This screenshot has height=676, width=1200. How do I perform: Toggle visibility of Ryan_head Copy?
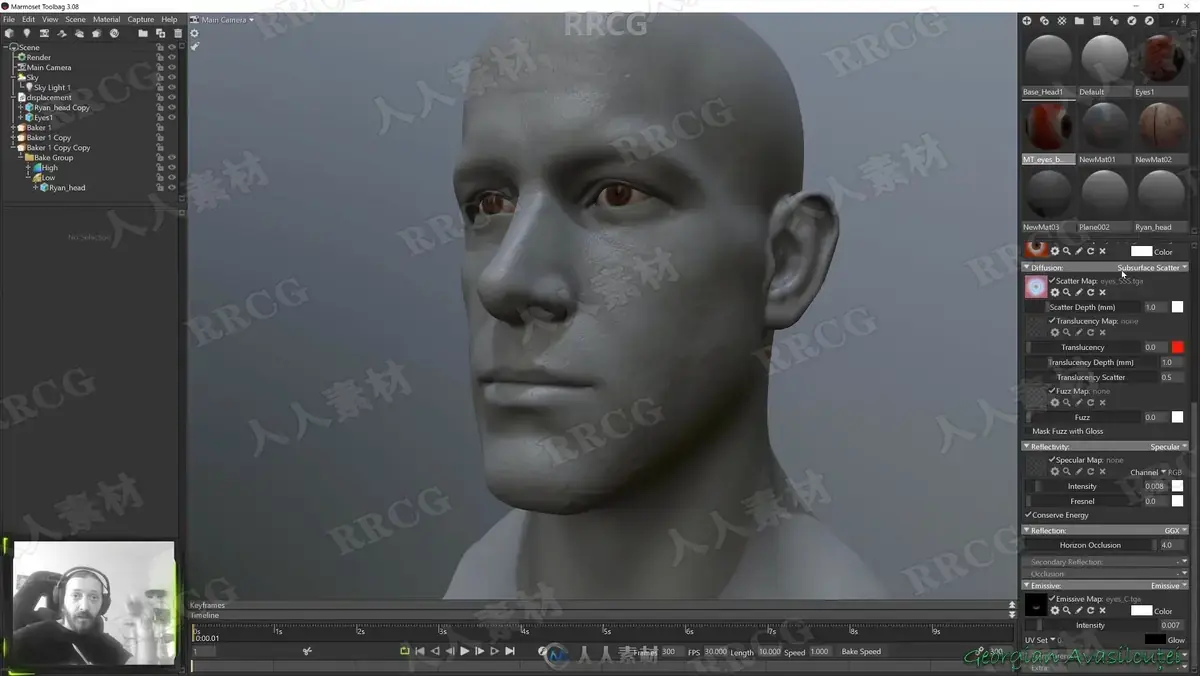(x=171, y=107)
